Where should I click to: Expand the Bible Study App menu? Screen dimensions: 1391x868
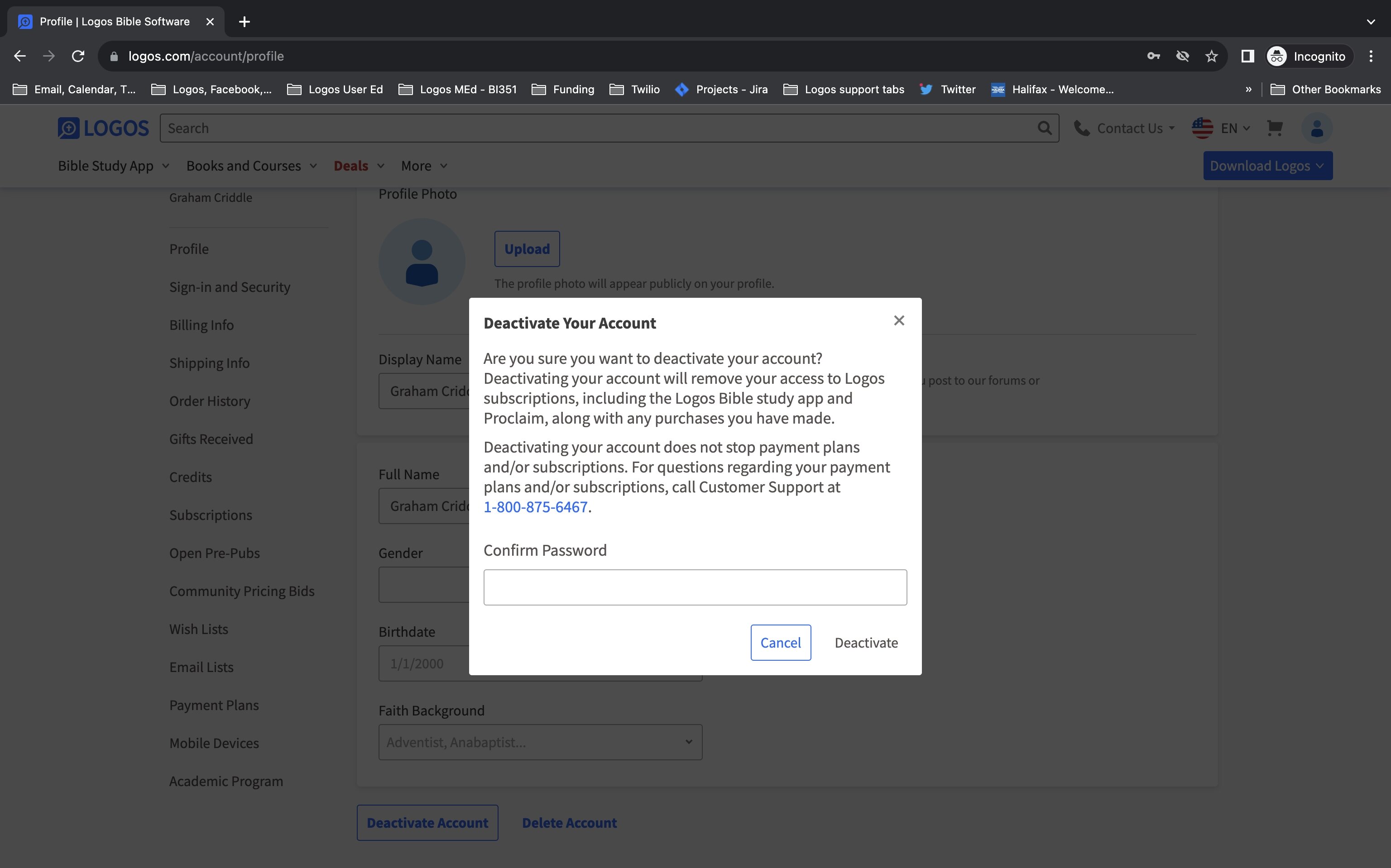(x=114, y=166)
